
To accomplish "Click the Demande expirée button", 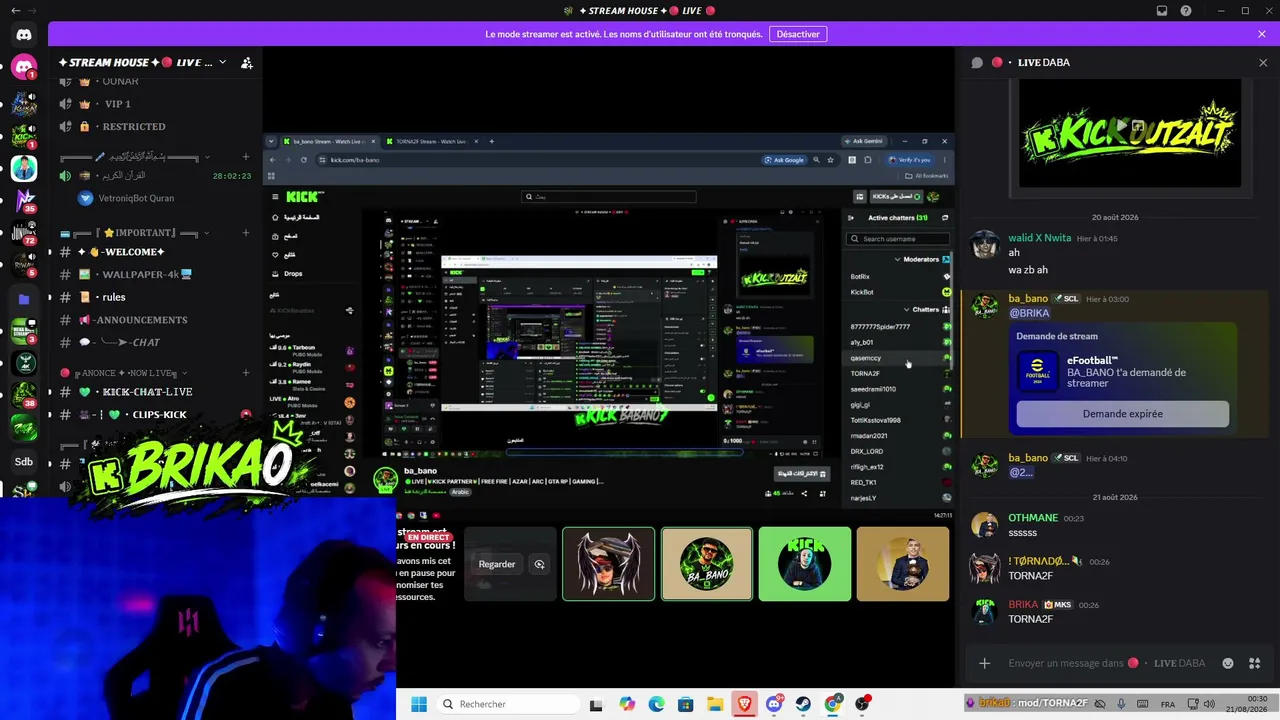I will coord(1122,414).
